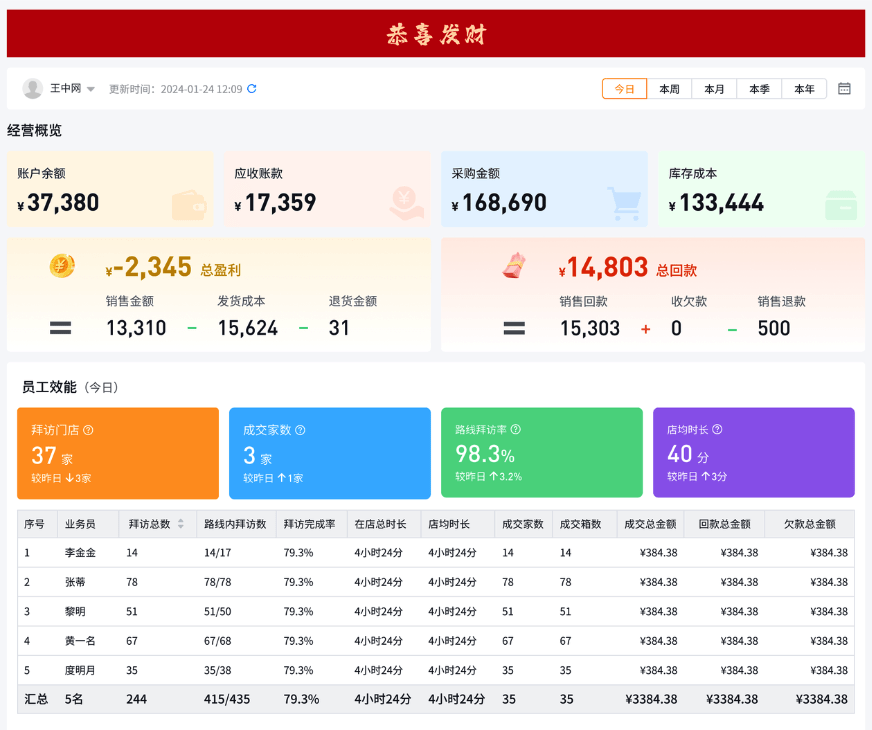Viewport: 872px width, 730px height.
Task: Click help icon next to 店均时长
Action: pos(717,430)
